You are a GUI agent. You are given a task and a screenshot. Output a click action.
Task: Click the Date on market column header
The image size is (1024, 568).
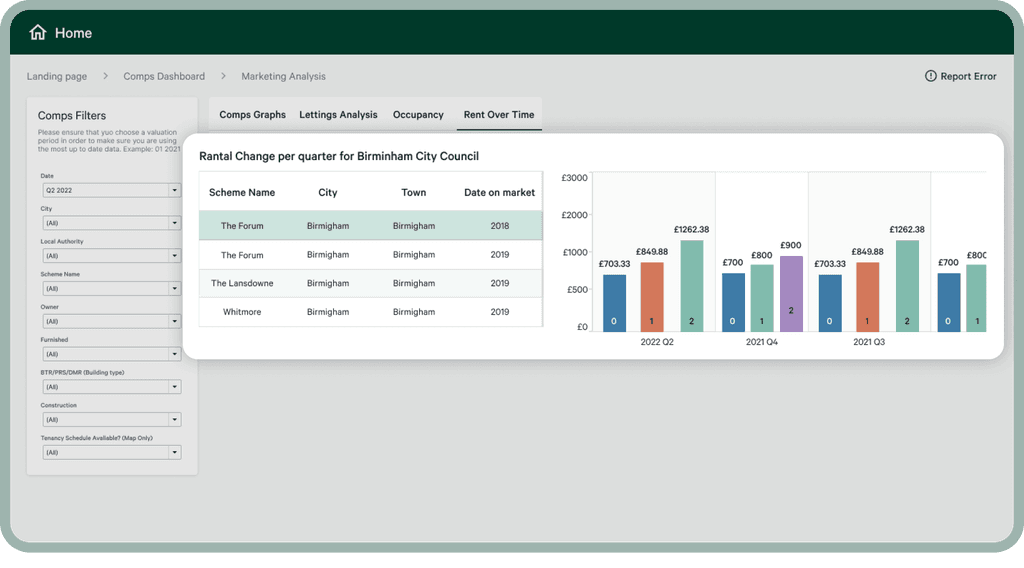coord(499,192)
